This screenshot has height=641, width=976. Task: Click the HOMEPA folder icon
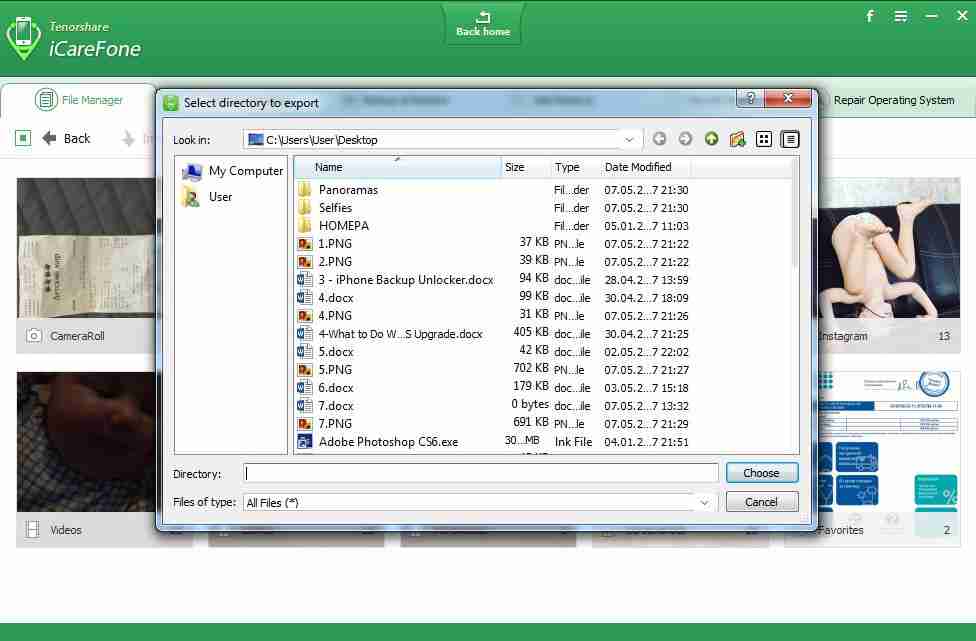point(304,225)
